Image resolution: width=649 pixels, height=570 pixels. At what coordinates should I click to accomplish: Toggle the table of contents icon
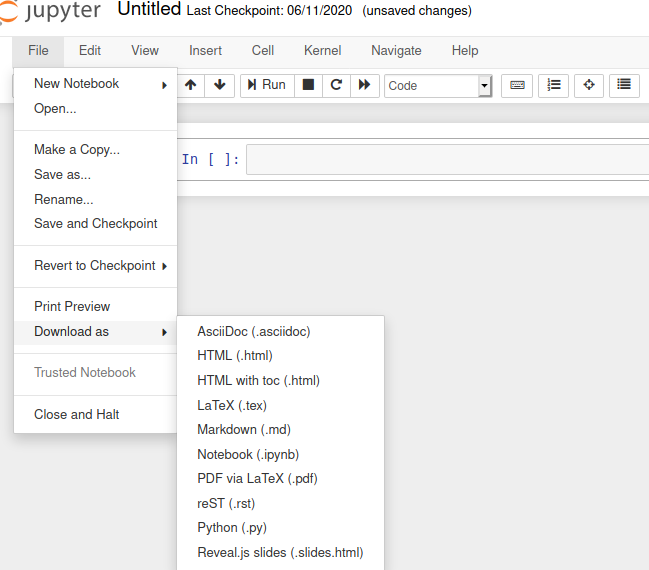(553, 85)
